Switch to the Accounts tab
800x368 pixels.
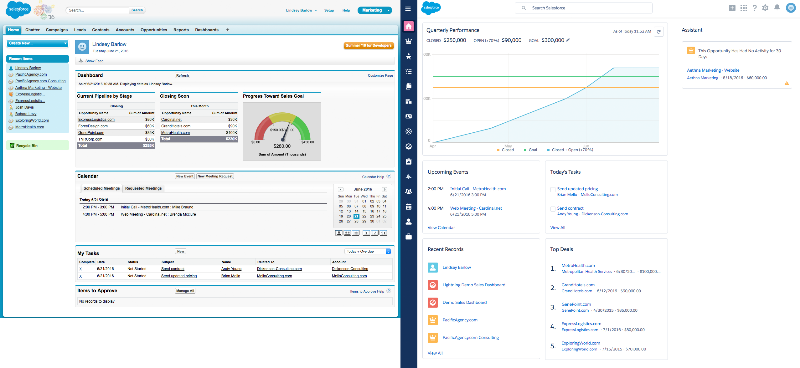(x=125, y=30)
